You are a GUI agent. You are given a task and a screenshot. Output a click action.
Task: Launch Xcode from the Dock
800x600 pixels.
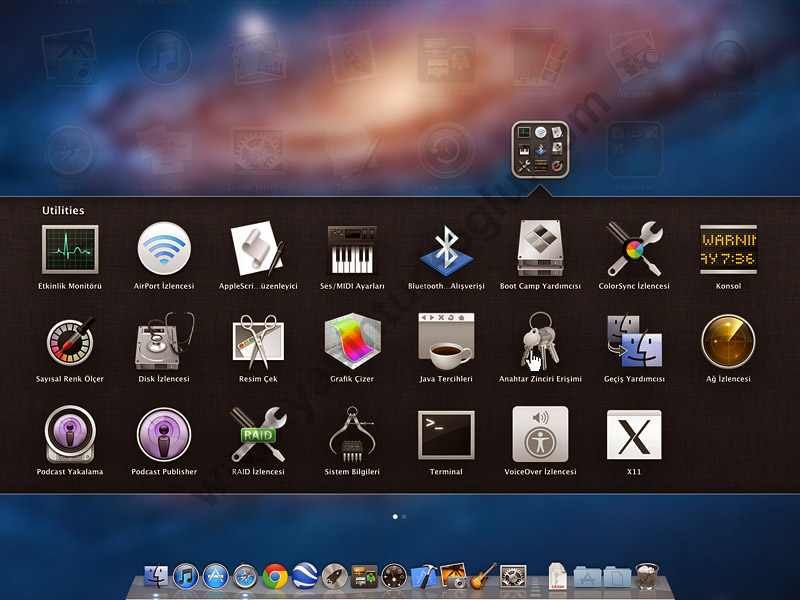(x=424, y=577)
